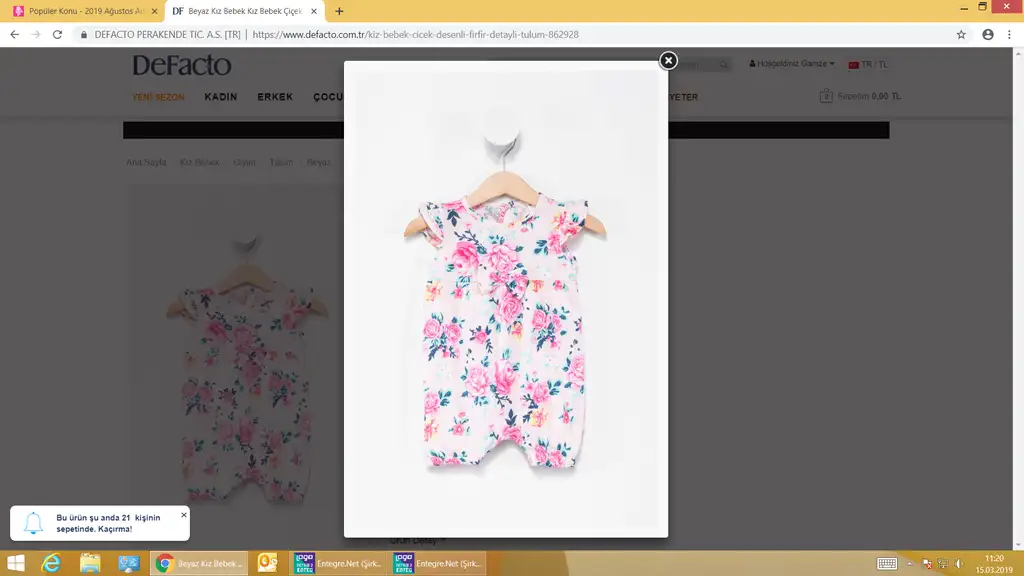Click the DeFacto logo
The height and width of the screenshot is (576, 1024).
coord(182,65)
